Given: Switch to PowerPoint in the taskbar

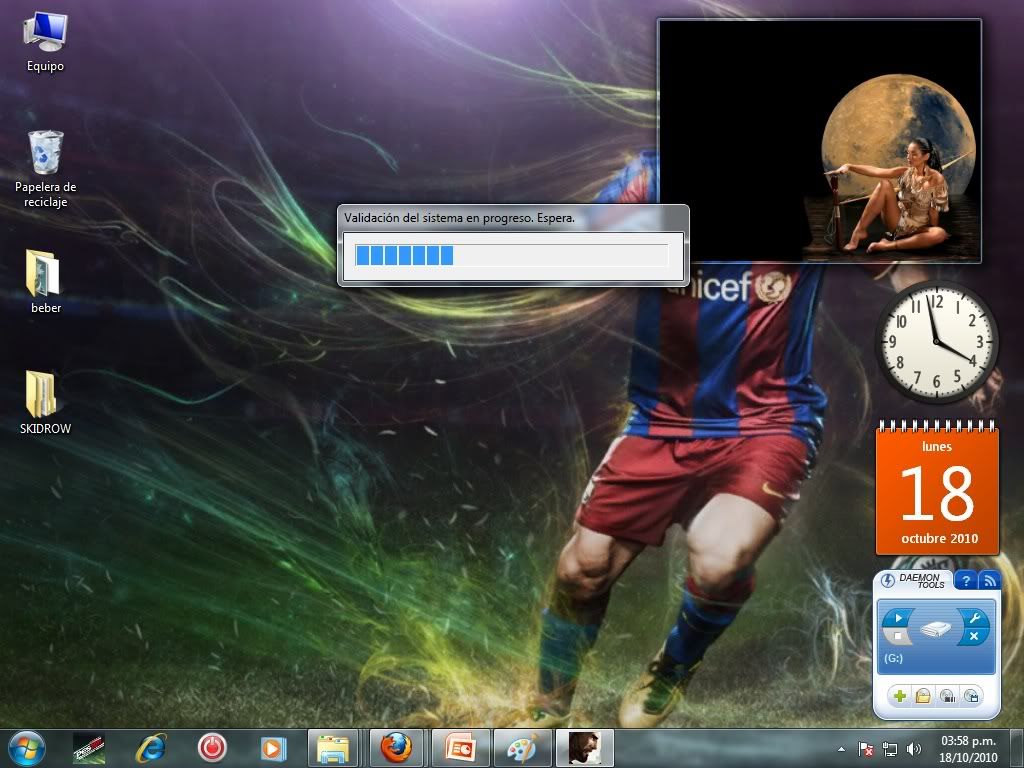Looking at the screenshot, I should [x=459, y=748].
